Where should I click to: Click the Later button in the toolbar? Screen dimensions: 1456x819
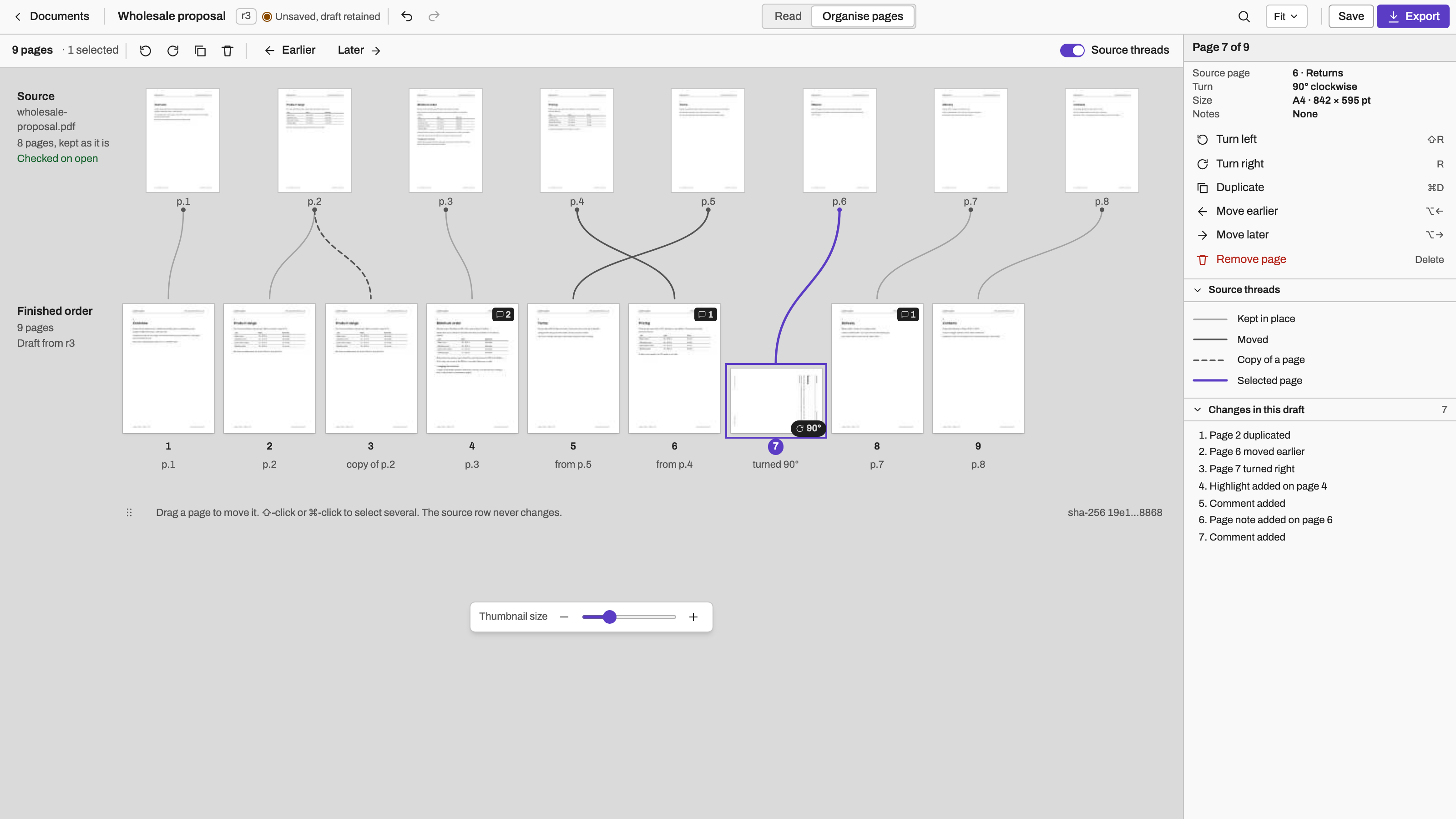tap(359, 51)
